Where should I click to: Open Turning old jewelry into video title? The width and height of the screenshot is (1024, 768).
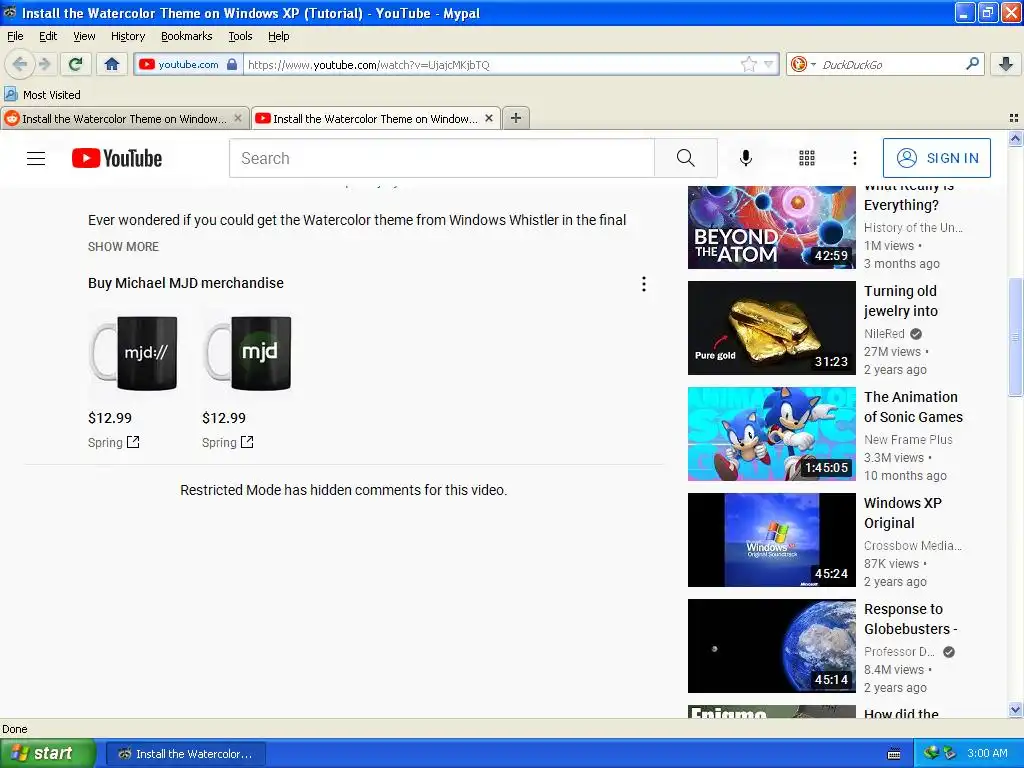pos(901,301)
